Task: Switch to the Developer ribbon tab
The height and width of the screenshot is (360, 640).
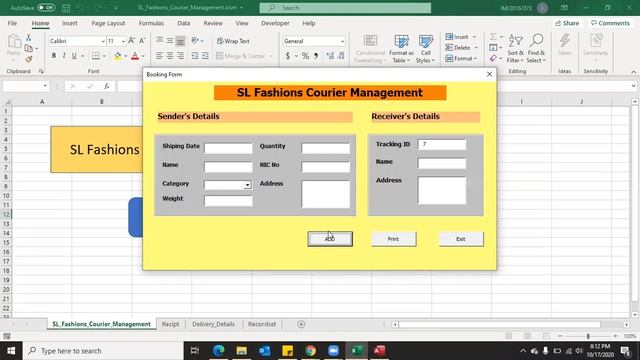Action: (275, 23)
